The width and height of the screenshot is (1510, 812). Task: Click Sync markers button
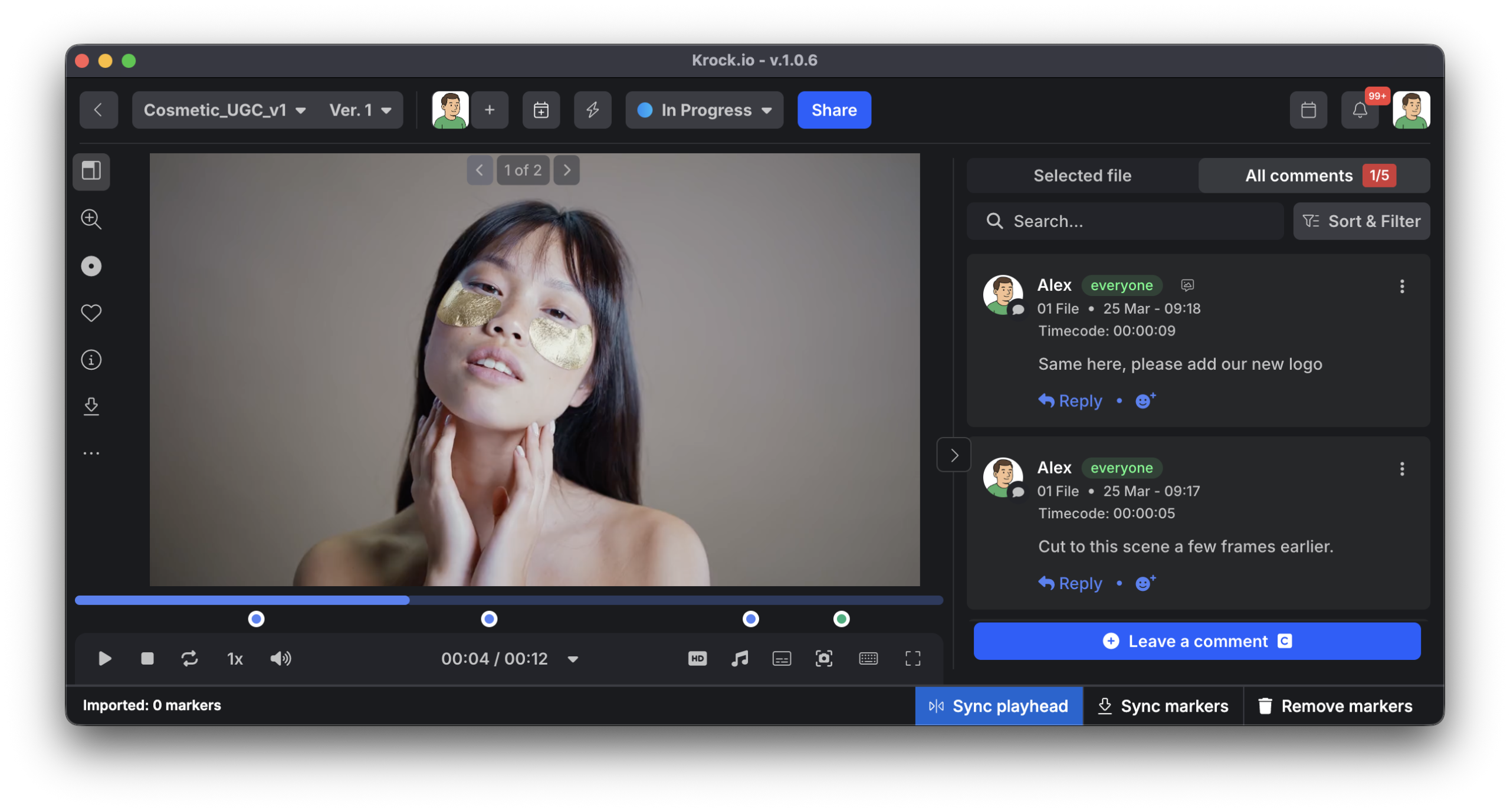[x=1163, y=706]
